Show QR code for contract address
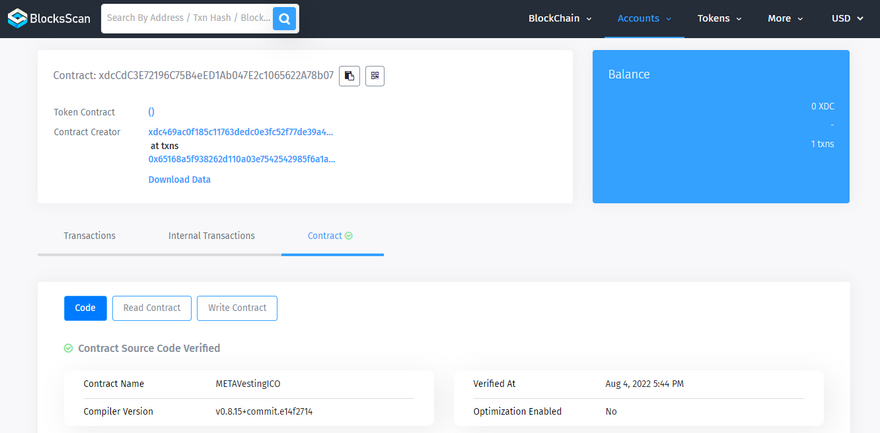 pyautogui.click(x=375, y=76)
